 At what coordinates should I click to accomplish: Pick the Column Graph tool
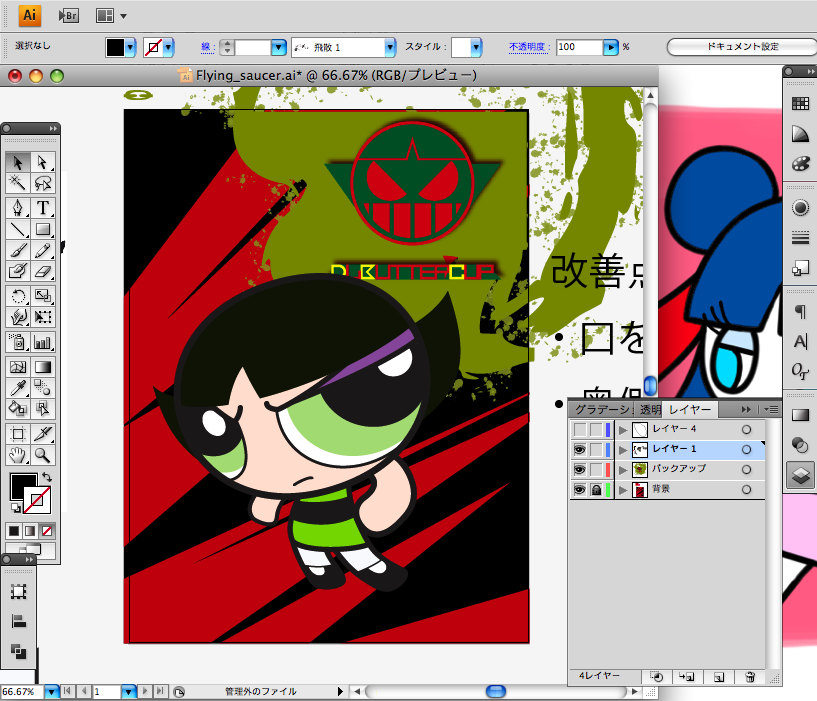pyautogui.click(x=43, y=342)
